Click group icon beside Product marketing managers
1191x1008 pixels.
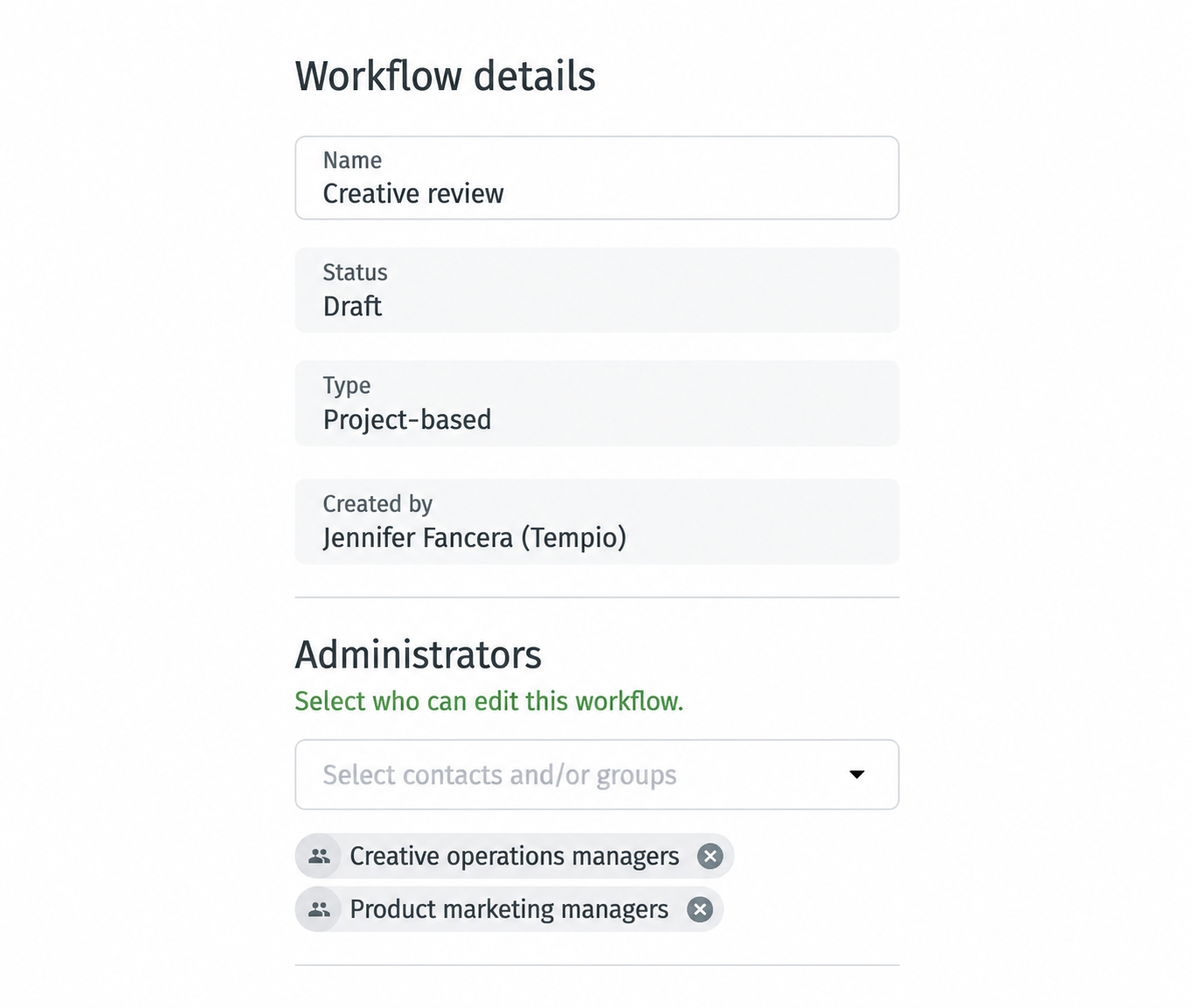[319, 909]
